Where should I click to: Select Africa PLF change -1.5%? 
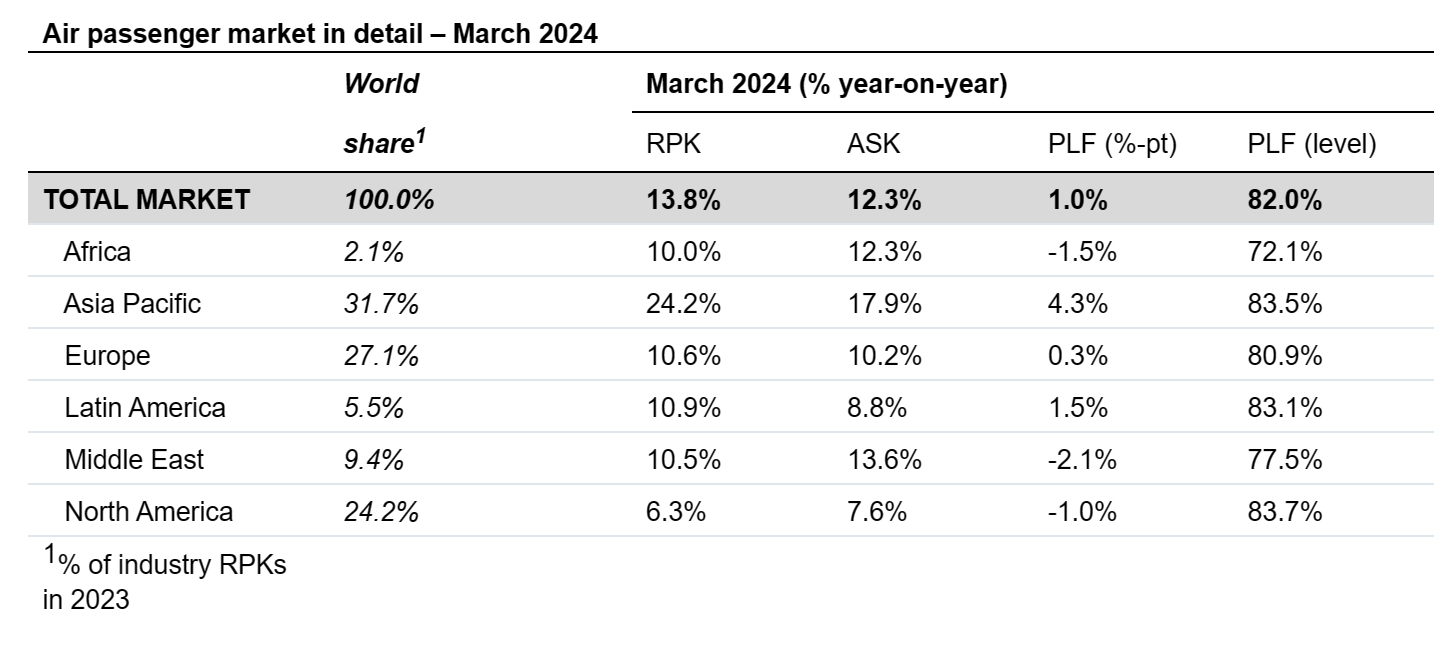(1082, 252)
